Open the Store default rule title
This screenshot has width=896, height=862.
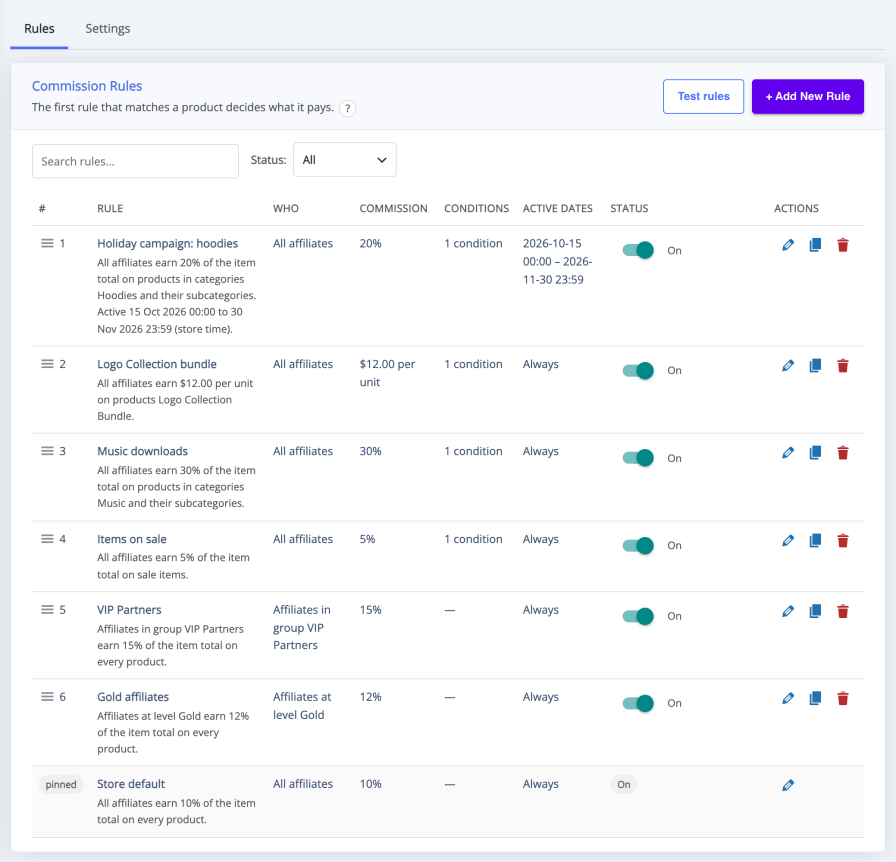(131, 784)
